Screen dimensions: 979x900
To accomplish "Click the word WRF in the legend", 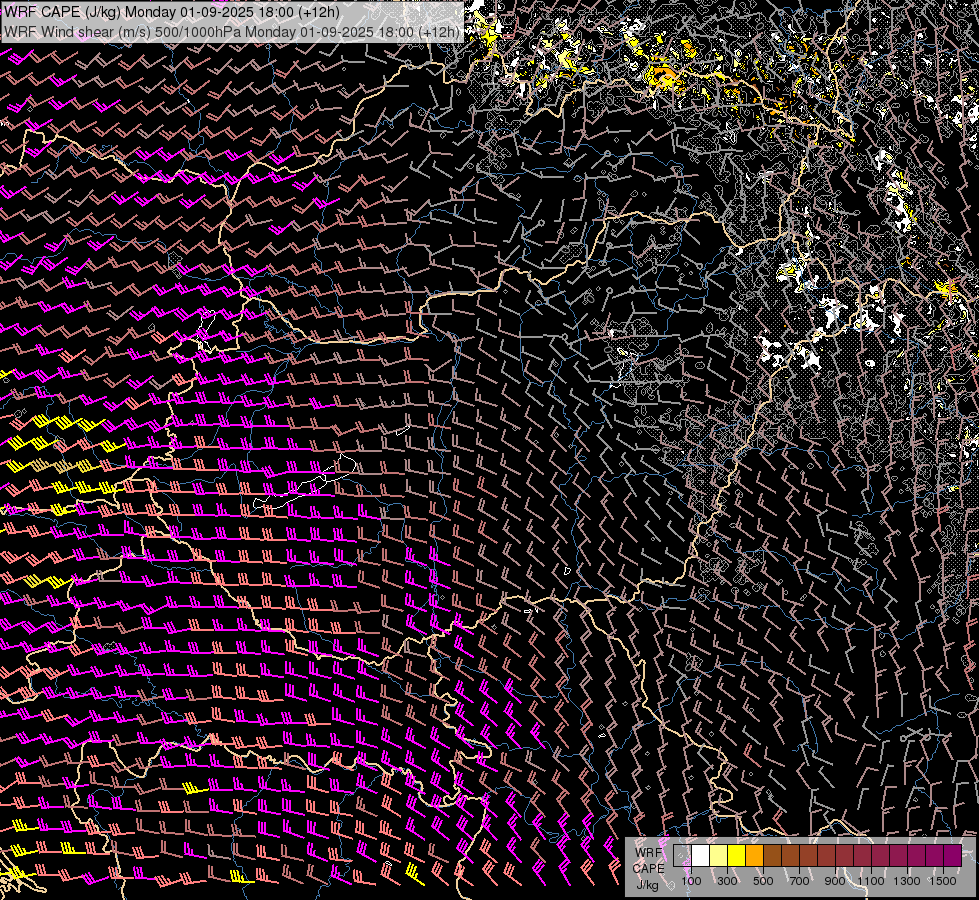I will point(648,853).
